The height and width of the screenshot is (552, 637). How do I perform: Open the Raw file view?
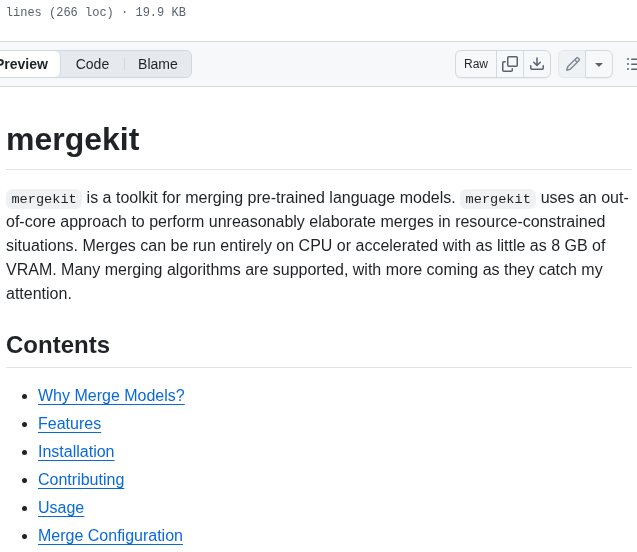(476, 64)
